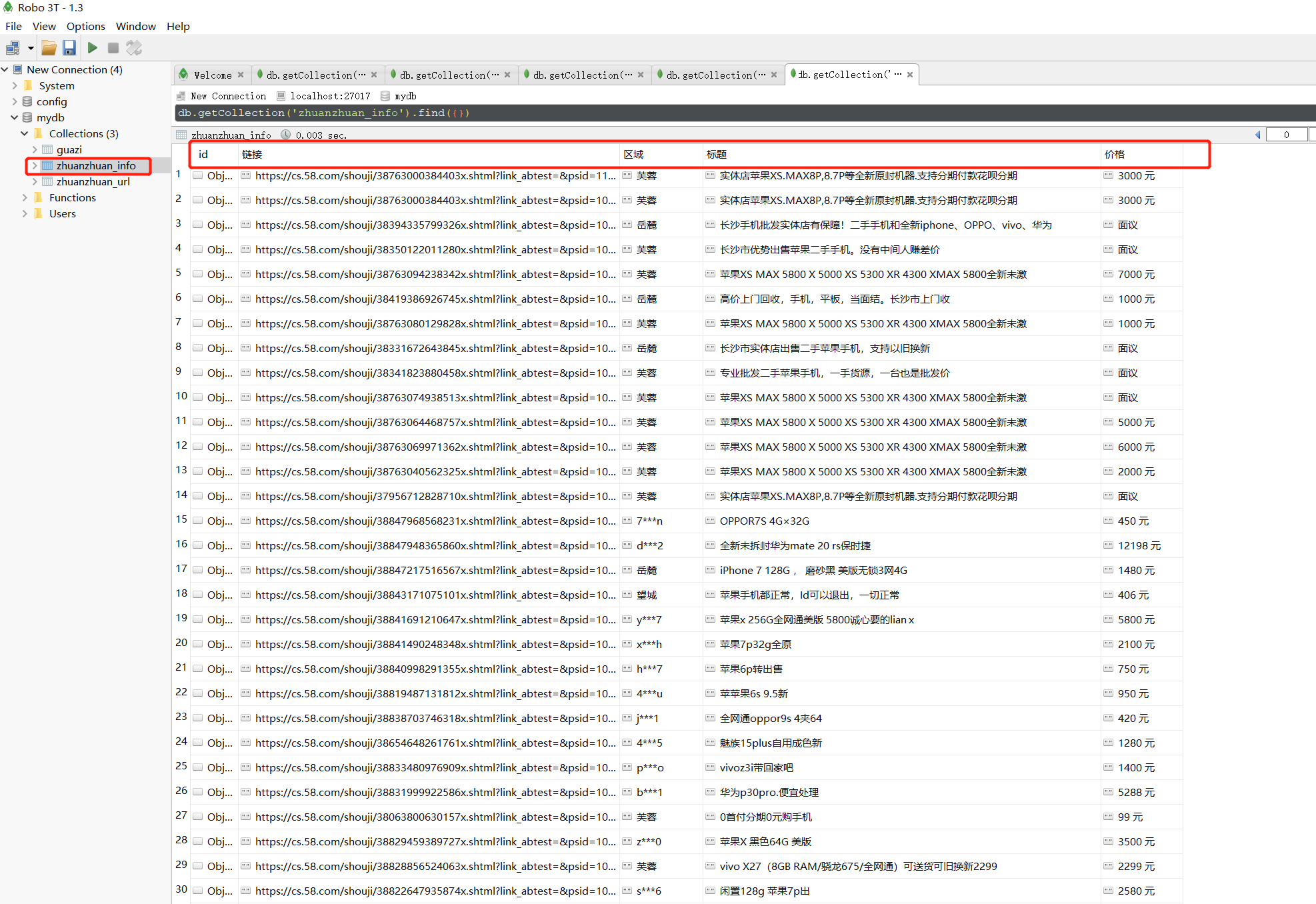Switch to the Welcome tab
This screenshot has height=904, width=1316.
tap(213, 75)
